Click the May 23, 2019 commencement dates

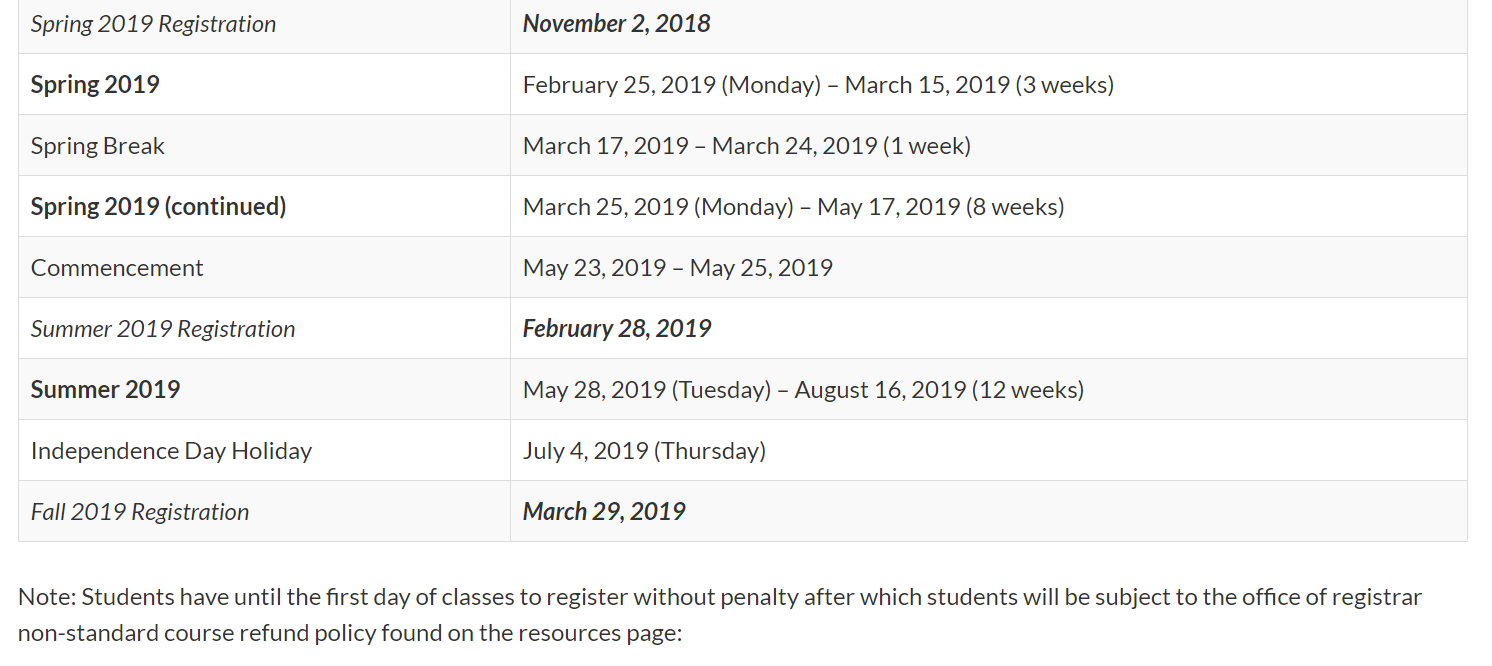pos(677,268)
